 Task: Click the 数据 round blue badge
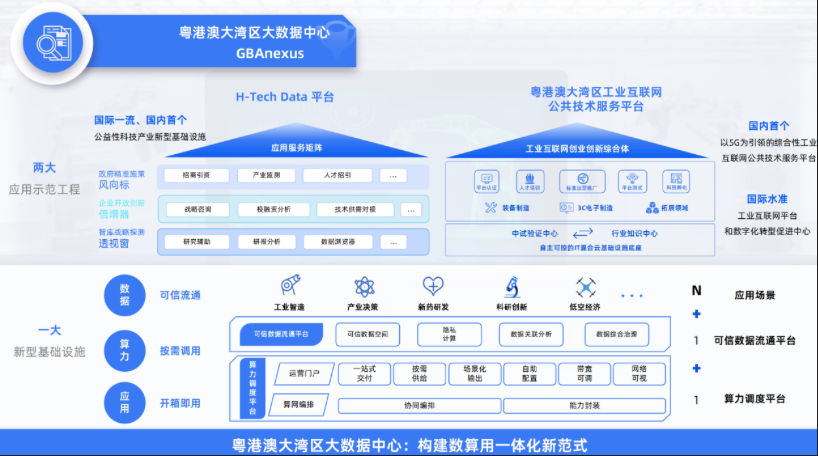(125, 295)
